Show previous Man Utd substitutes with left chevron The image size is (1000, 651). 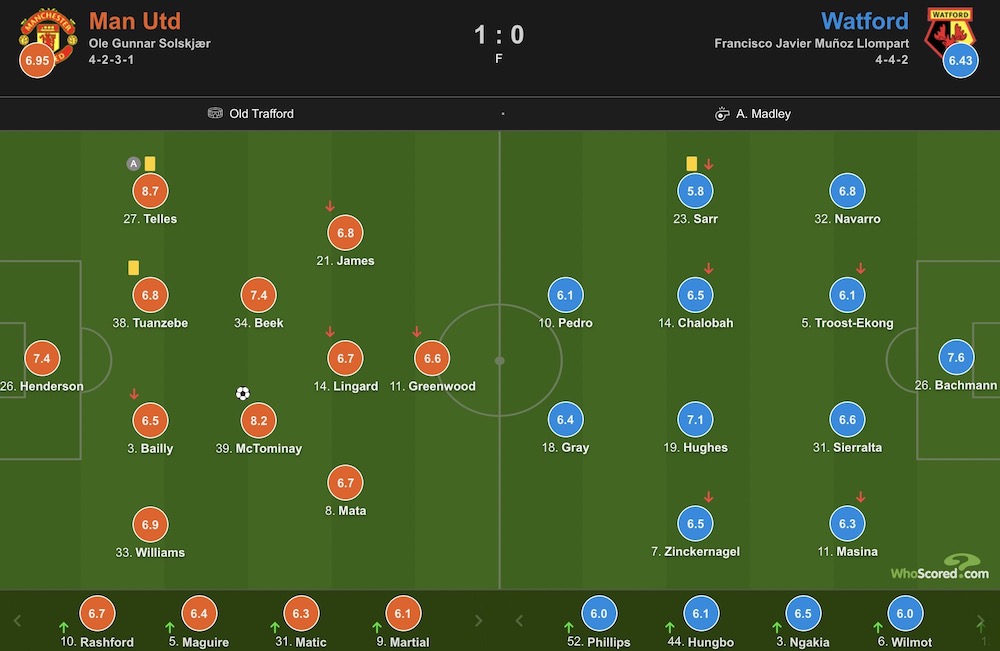pos(18,620)
